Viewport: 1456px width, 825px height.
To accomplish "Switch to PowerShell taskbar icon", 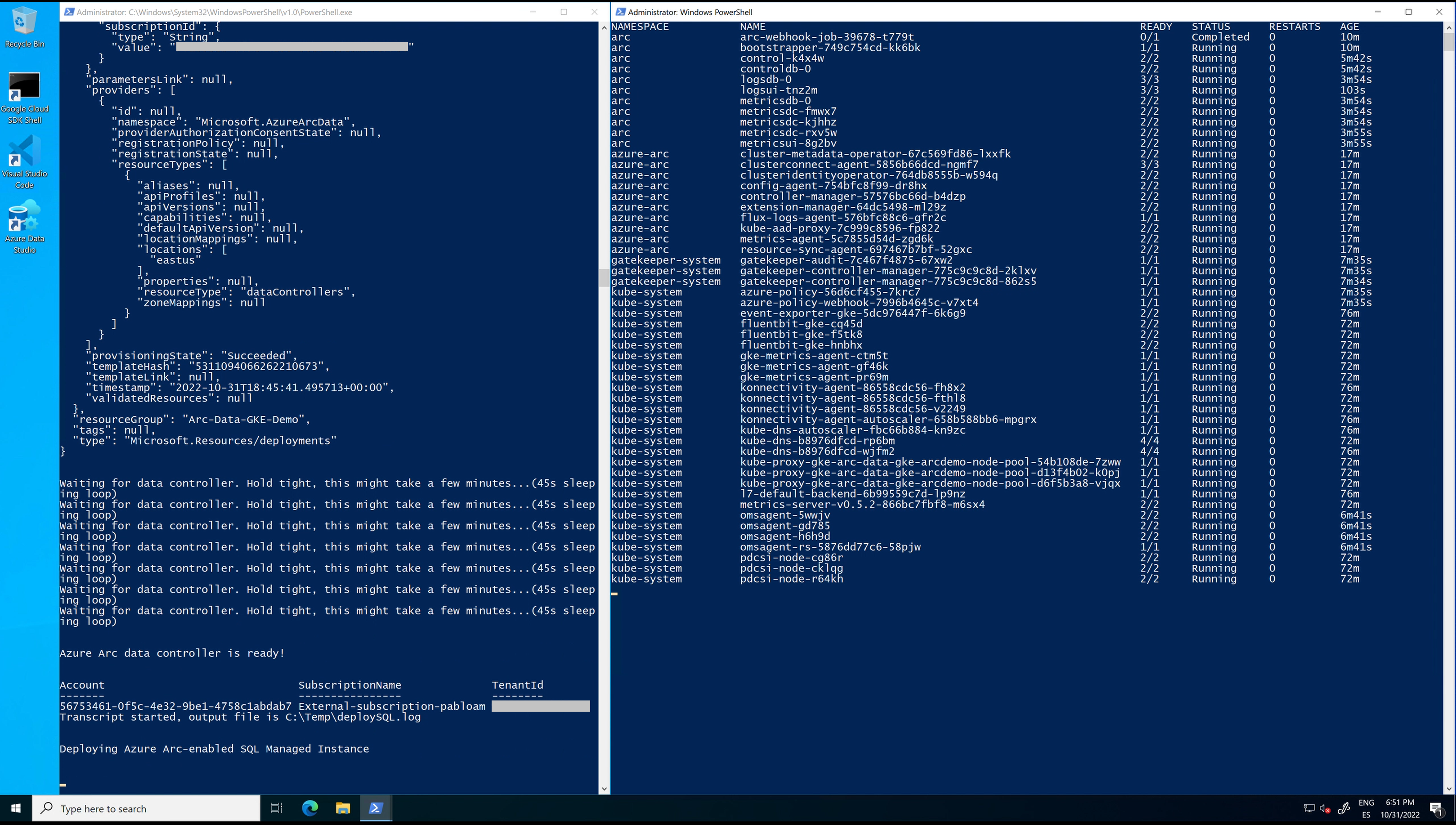I will (x=376, y=808).
